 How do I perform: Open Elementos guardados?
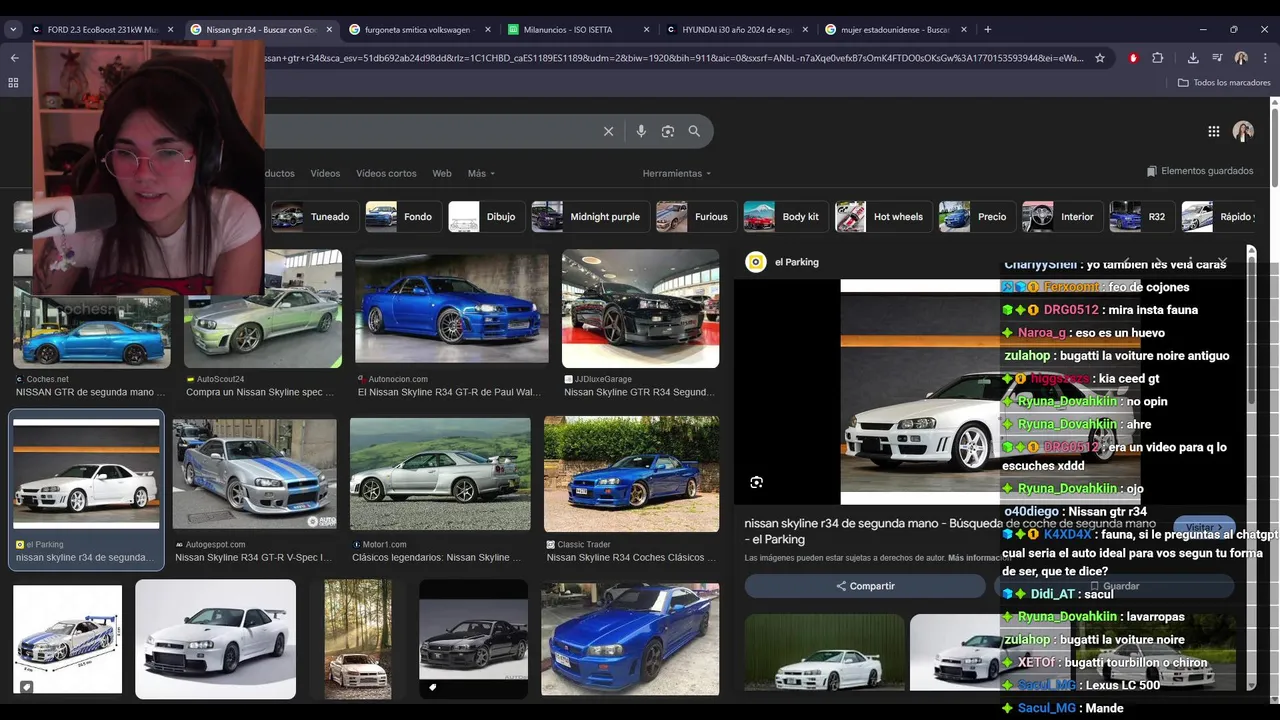(x=1200, y=171)
